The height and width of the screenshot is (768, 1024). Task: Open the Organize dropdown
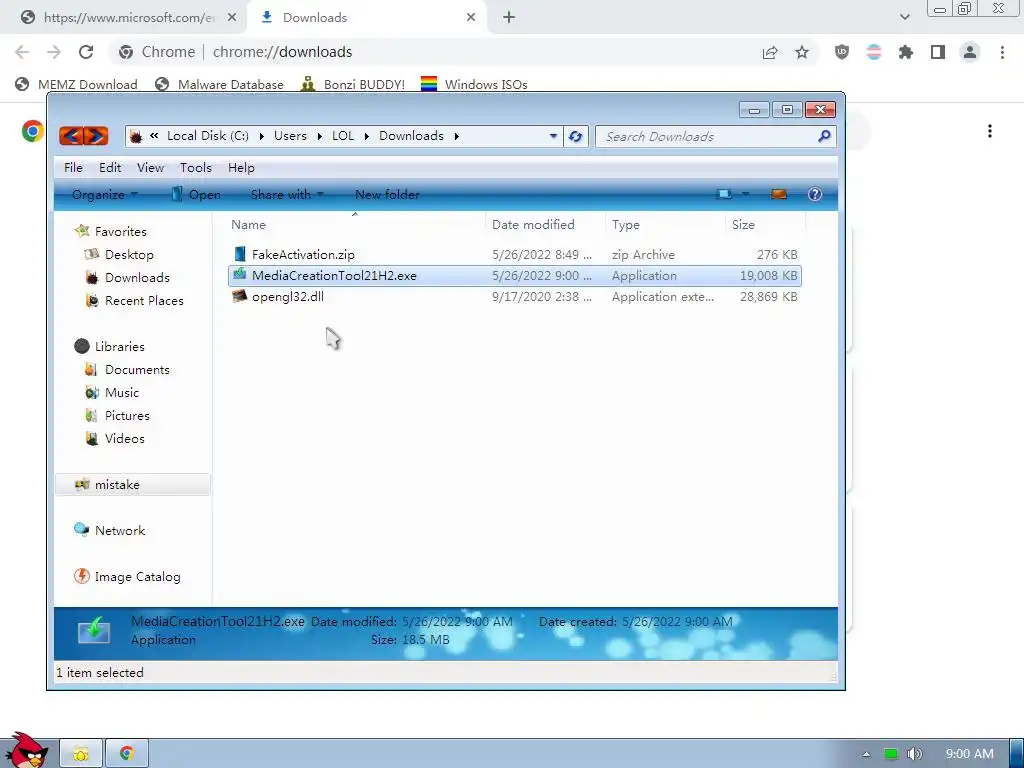point(104,194)
